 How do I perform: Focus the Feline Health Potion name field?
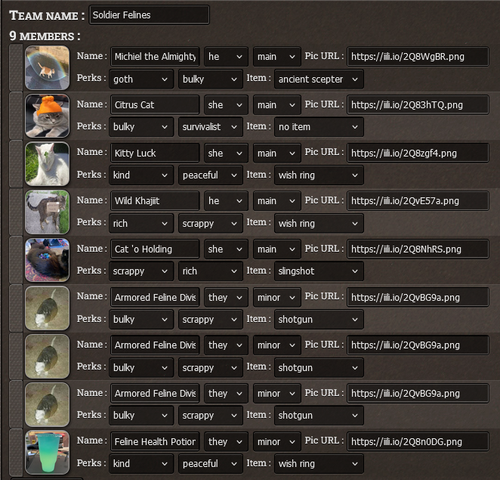155,442
